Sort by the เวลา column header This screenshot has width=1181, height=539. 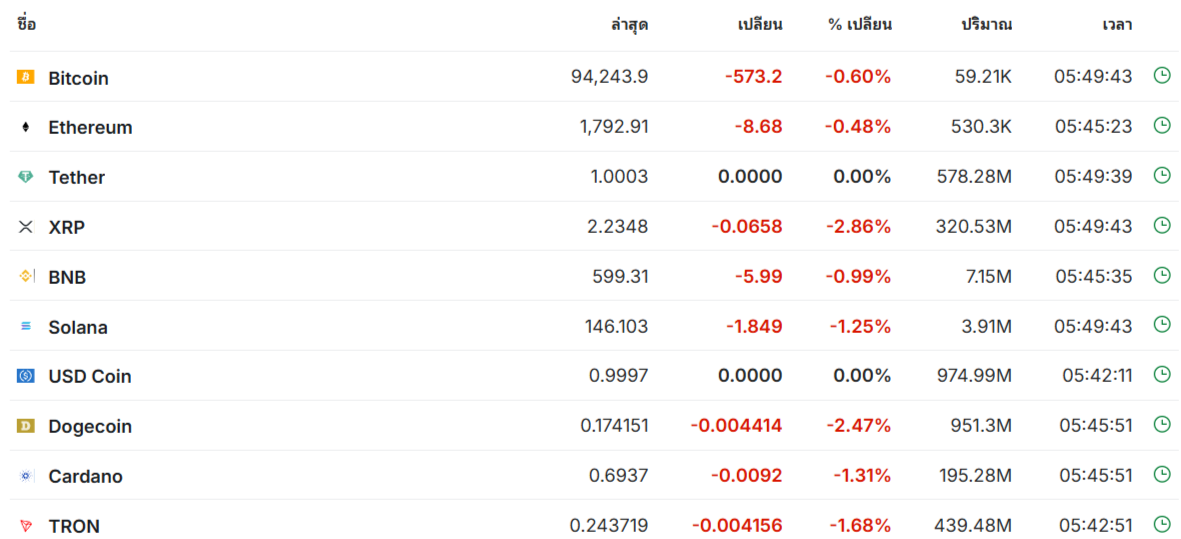pos(1117,24)
